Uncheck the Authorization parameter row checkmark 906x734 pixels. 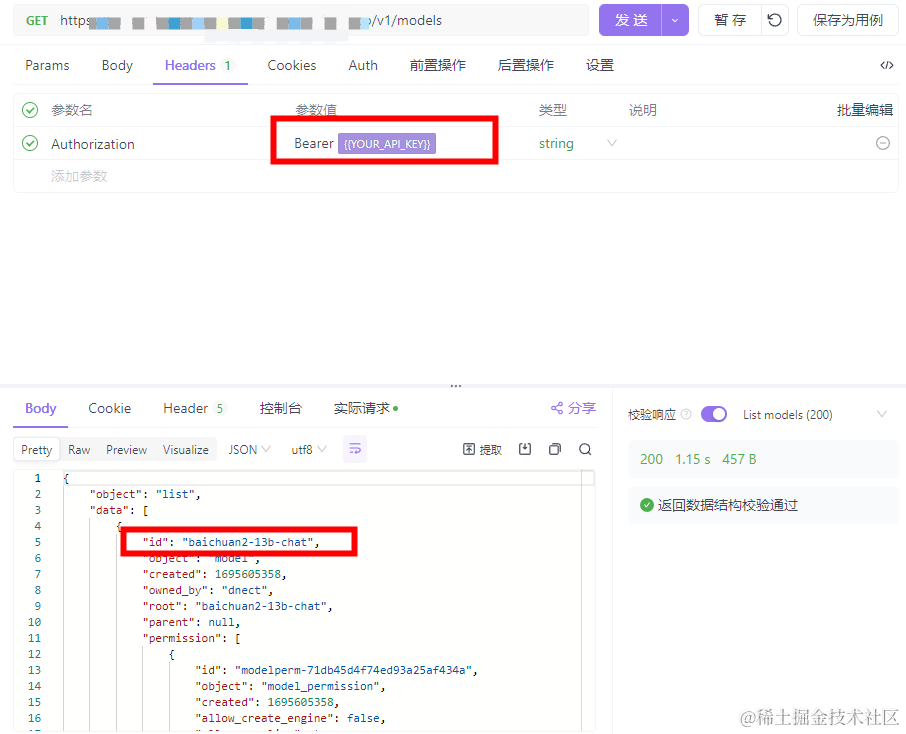click(27, 143)
